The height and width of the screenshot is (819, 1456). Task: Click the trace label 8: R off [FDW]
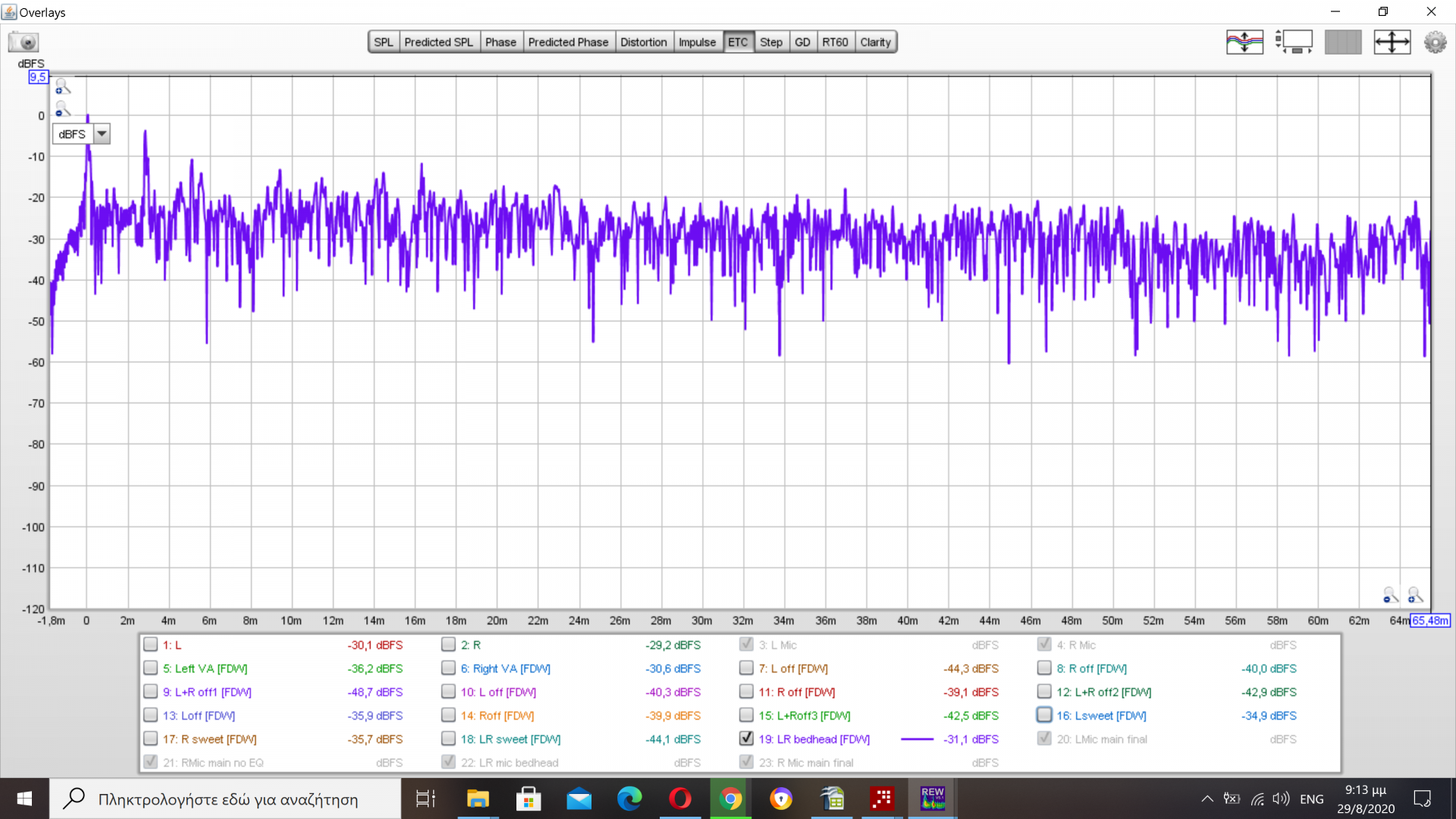coord(1092,668)
